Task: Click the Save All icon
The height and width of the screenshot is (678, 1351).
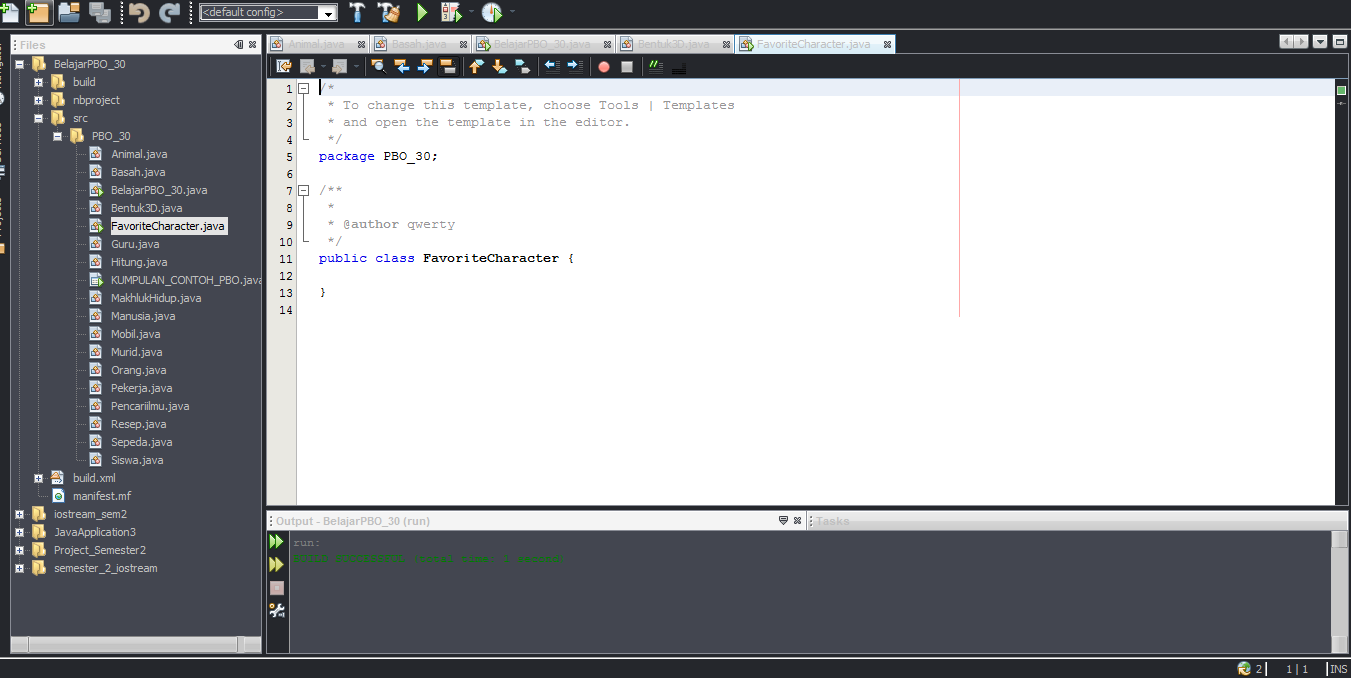Action: point(100,12)
